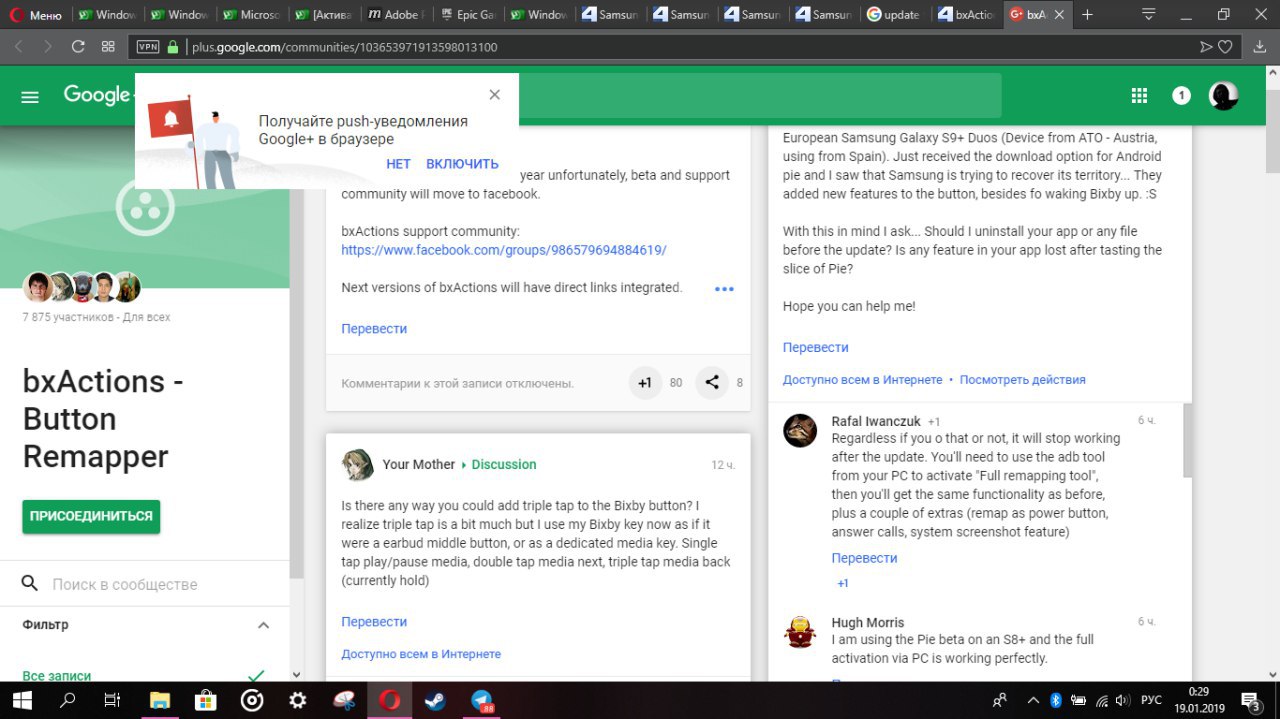Click the green security lock icon
Image resolution: width=1280 pixels, height=719 pixels.
point(173,47)
